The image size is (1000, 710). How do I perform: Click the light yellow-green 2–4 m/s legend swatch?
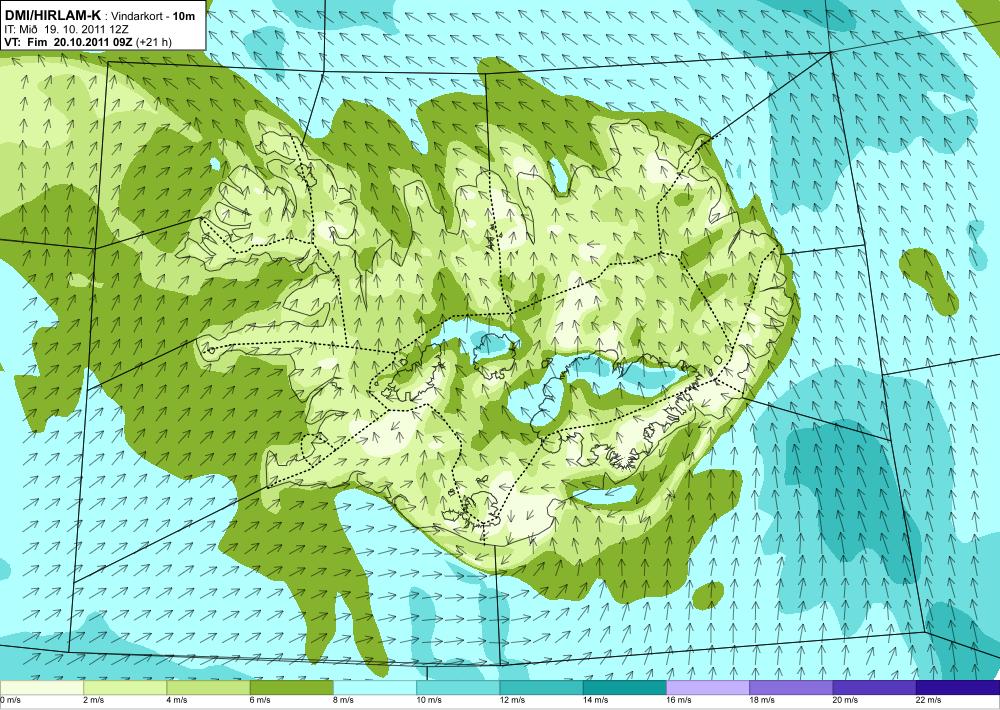click(x=125, y=688)
